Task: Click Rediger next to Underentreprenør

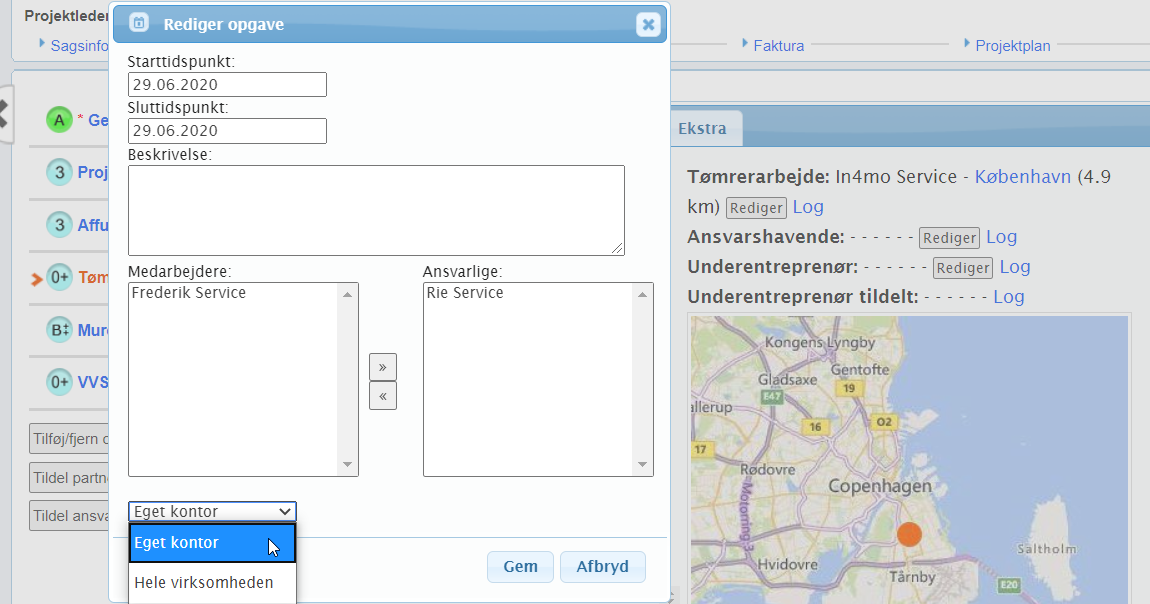Action: 962,268
